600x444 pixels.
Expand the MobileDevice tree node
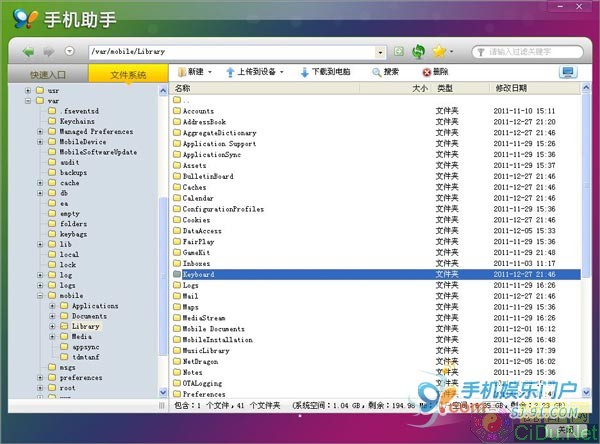tap(39, 142)
